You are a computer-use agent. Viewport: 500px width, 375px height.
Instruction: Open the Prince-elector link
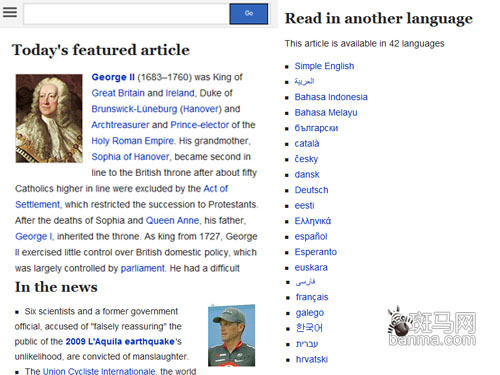pos(200,125)
